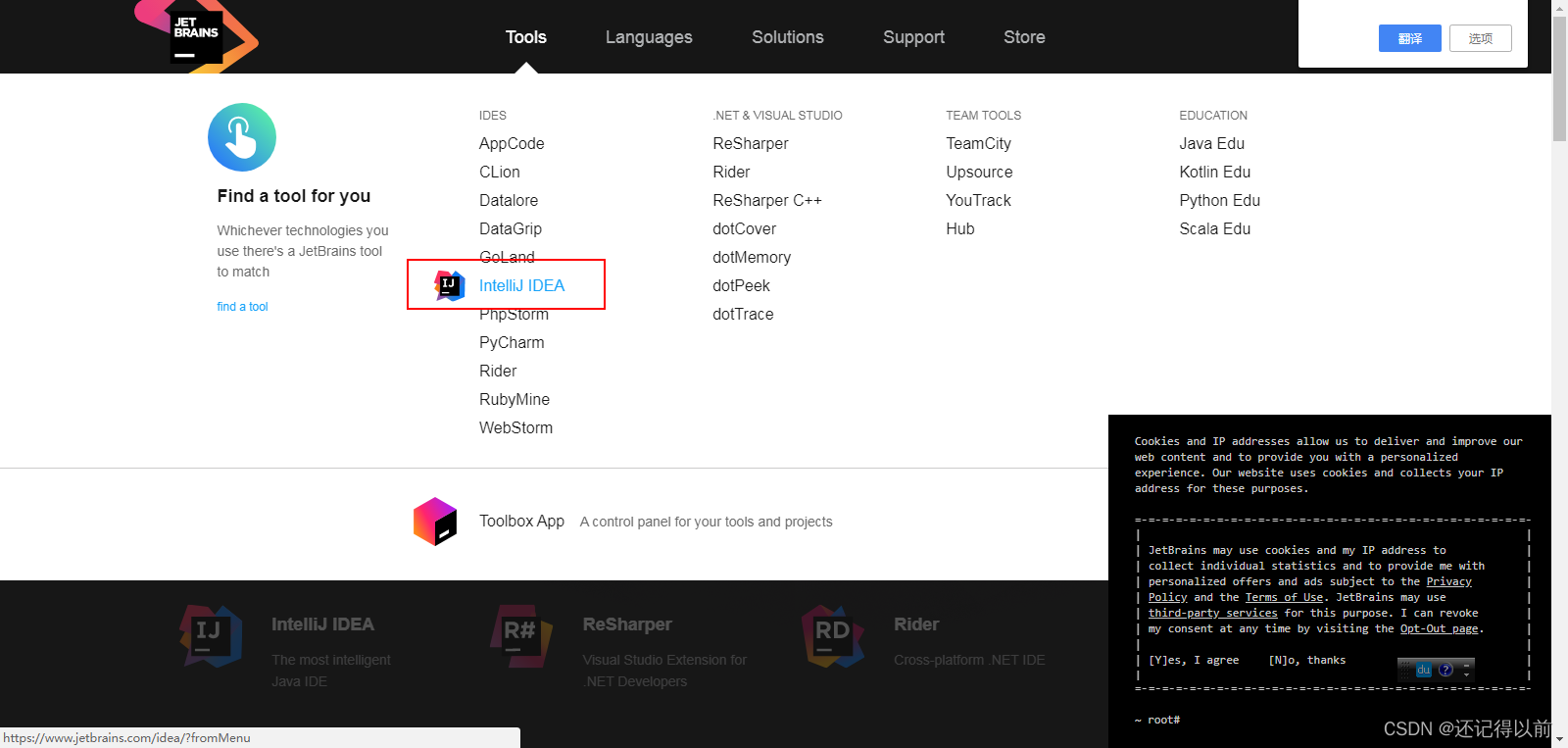Click the dimmed IntelliJ IDEA product title
Image resolution: width=1568 pixels, height=748 pixels.
click(322, 624)
